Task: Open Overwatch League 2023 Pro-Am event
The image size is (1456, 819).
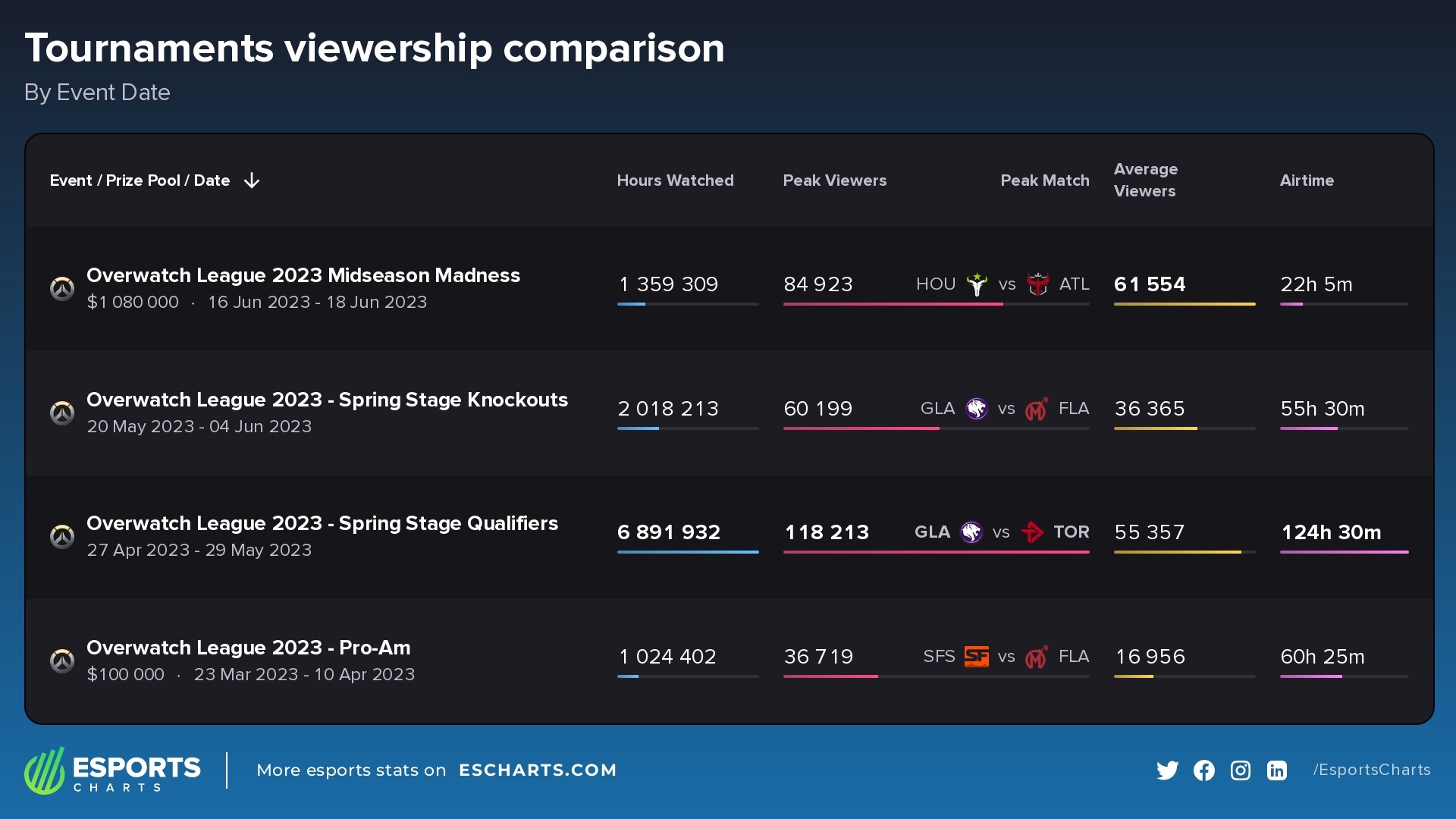Action: pyautogui.click(x=249, y=648)
